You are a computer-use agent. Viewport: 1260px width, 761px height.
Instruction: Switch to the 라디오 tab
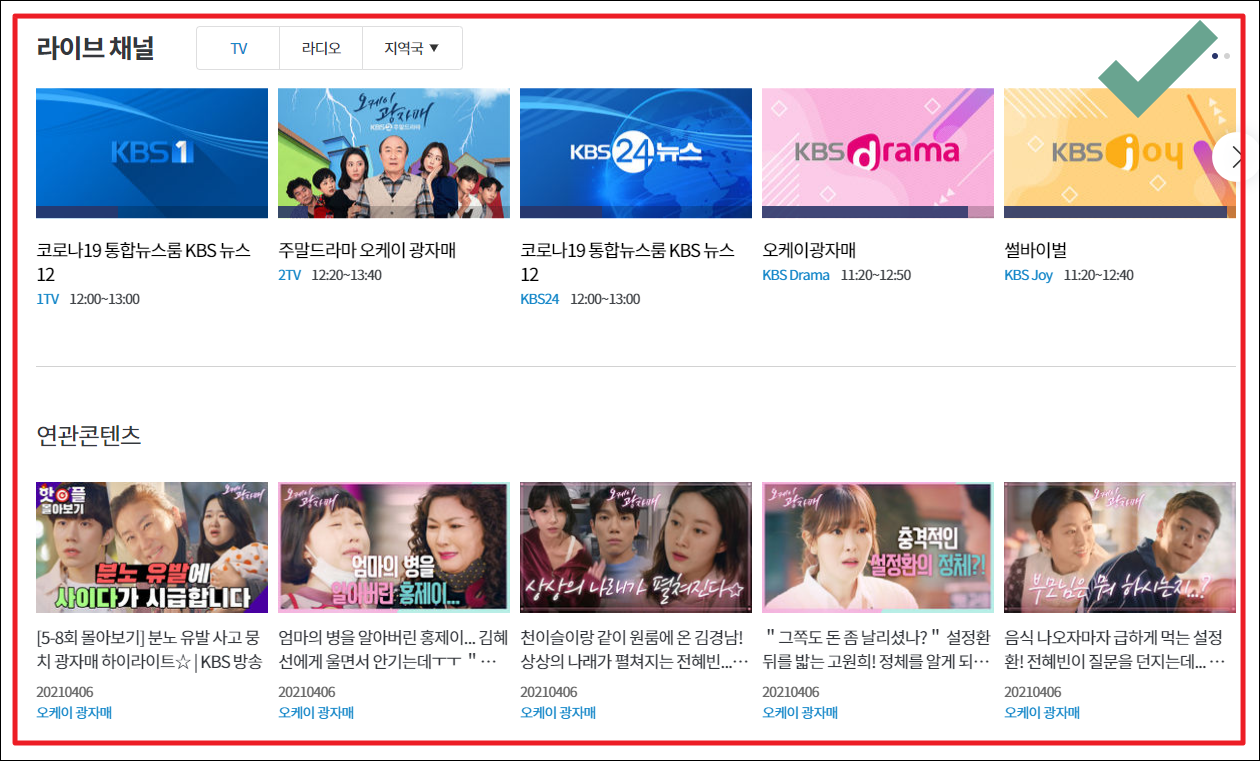tap(321, 48)
